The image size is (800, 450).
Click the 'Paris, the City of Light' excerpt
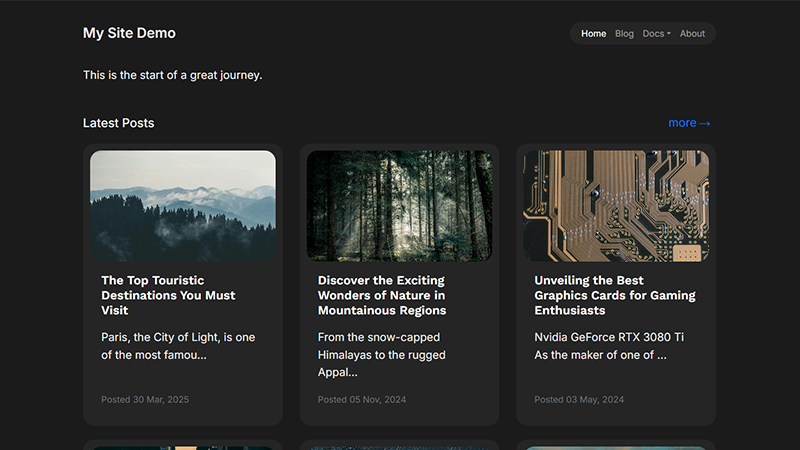(178, 346)
